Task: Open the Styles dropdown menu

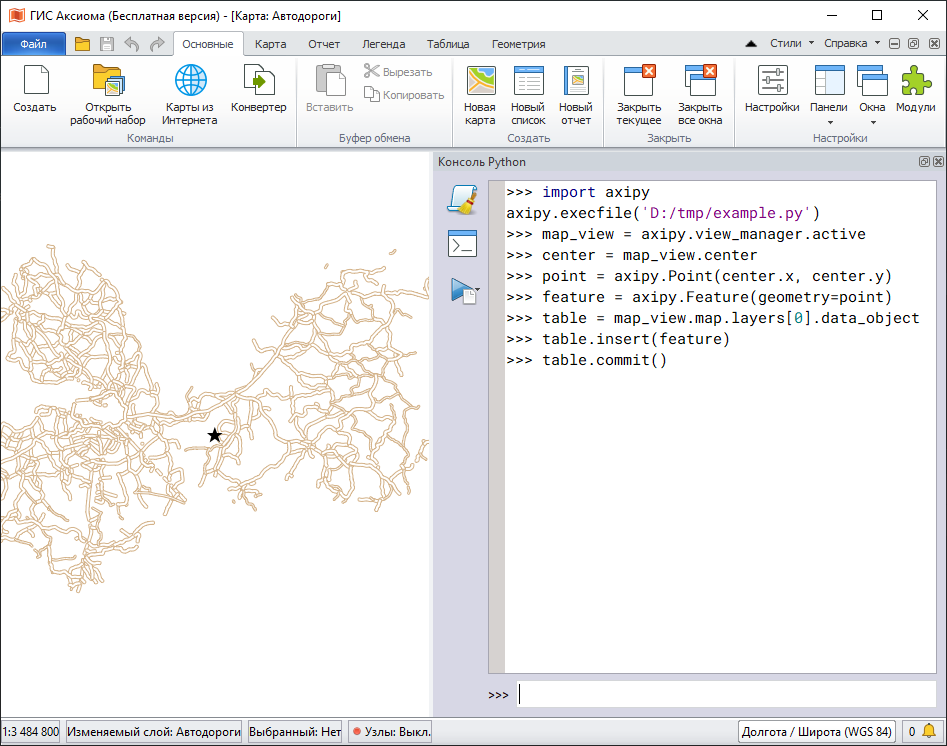Action: [x=792, y=44]
